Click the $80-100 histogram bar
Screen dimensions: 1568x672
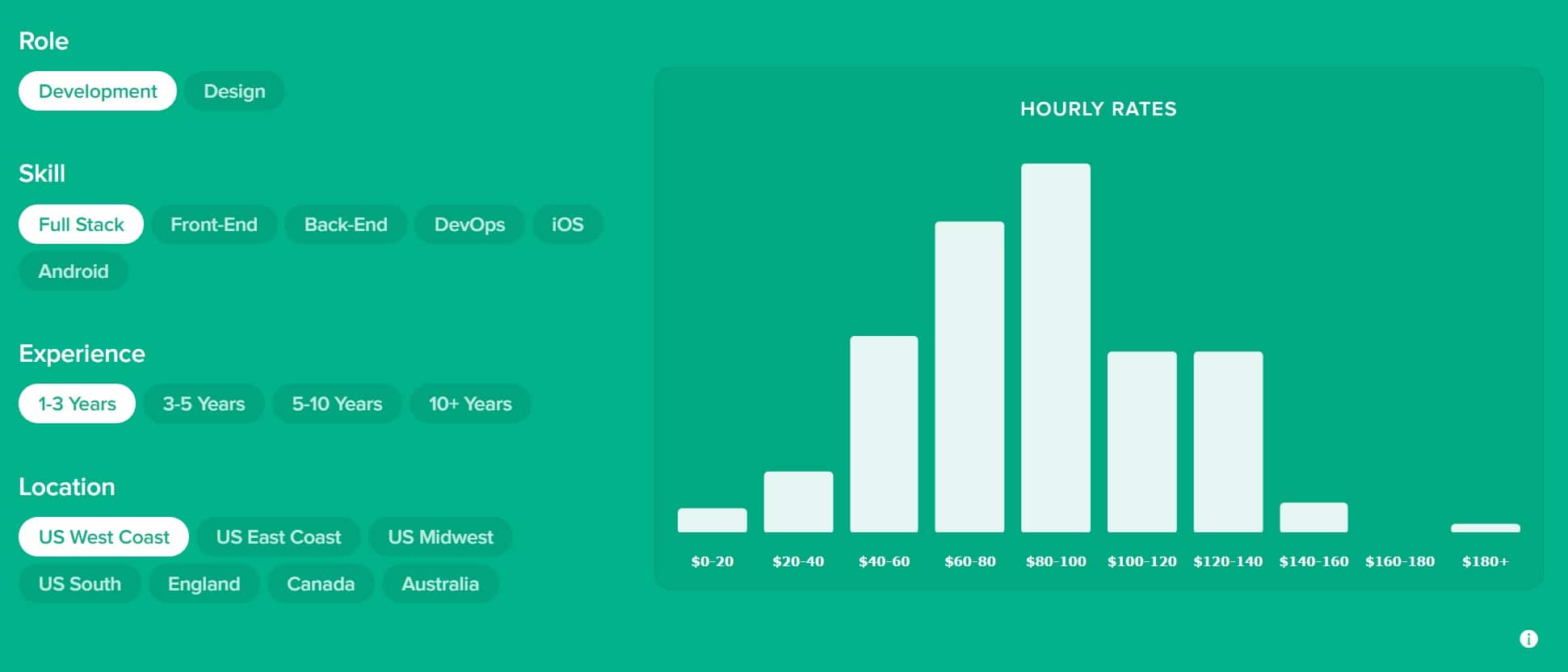pyautogui.click(x=1055, y=348)
